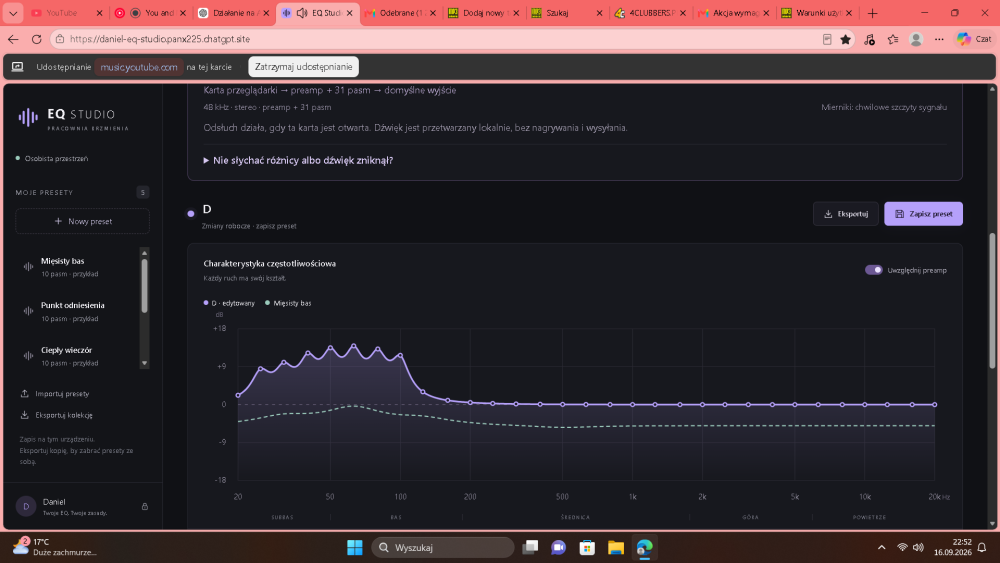Image resolution: width=1000 pixels, height=563 pixels.
Task: Select the Mięsisty bas preset
Action: [77, 267]
